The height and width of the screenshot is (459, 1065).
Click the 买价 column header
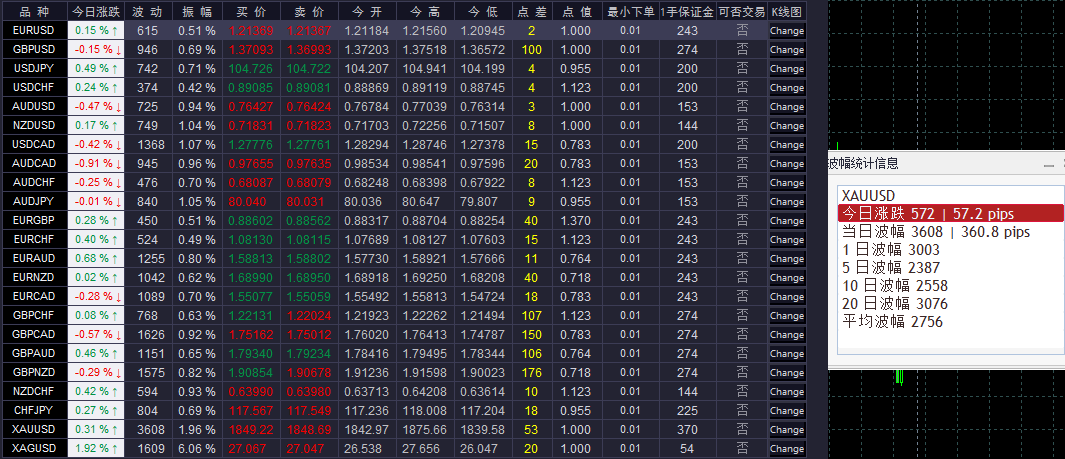click(x=251, y=12)
